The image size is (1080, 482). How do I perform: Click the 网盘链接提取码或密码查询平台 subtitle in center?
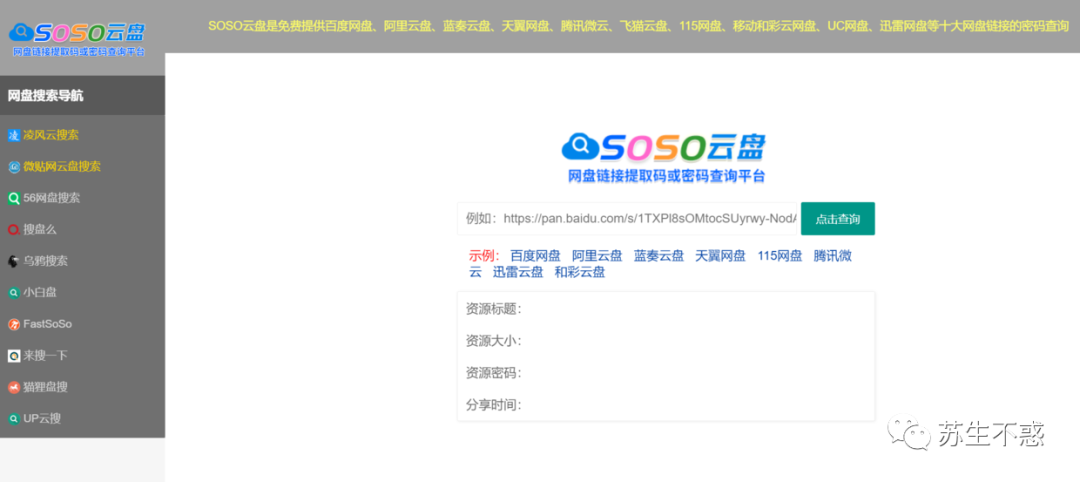[x=666, y=177]
